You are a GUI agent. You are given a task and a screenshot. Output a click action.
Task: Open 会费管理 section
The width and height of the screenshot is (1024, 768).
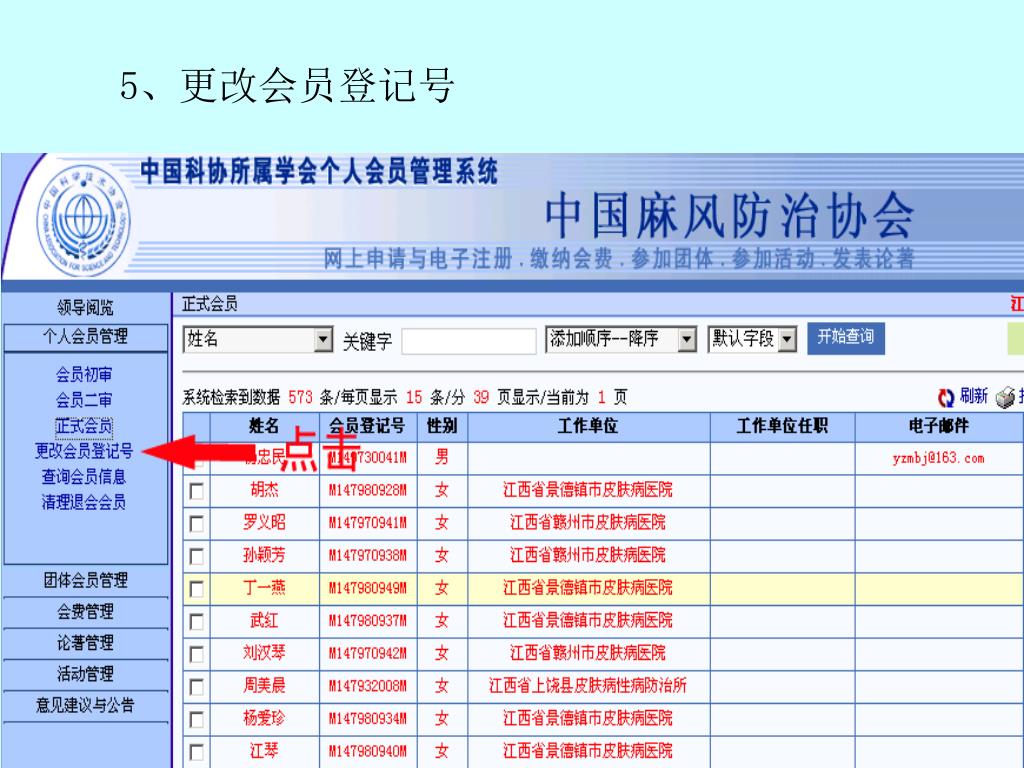(85, 611)
